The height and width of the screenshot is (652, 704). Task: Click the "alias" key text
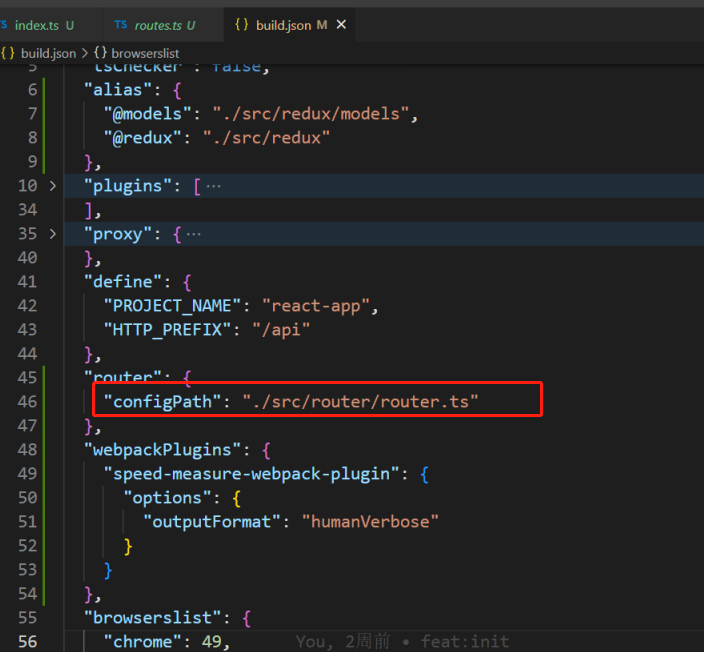[119, 90]
